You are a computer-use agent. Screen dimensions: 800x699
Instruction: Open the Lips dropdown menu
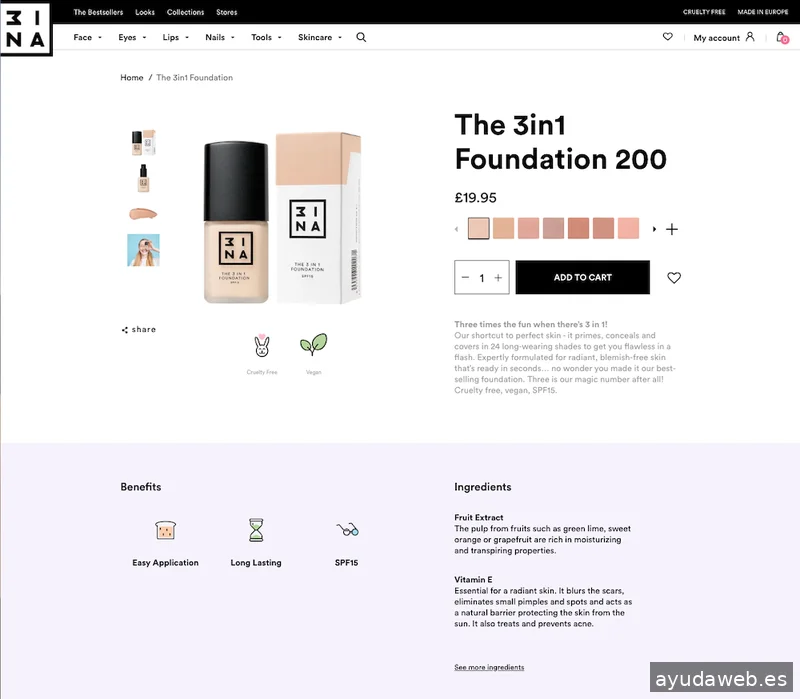[x=176, y=37]
